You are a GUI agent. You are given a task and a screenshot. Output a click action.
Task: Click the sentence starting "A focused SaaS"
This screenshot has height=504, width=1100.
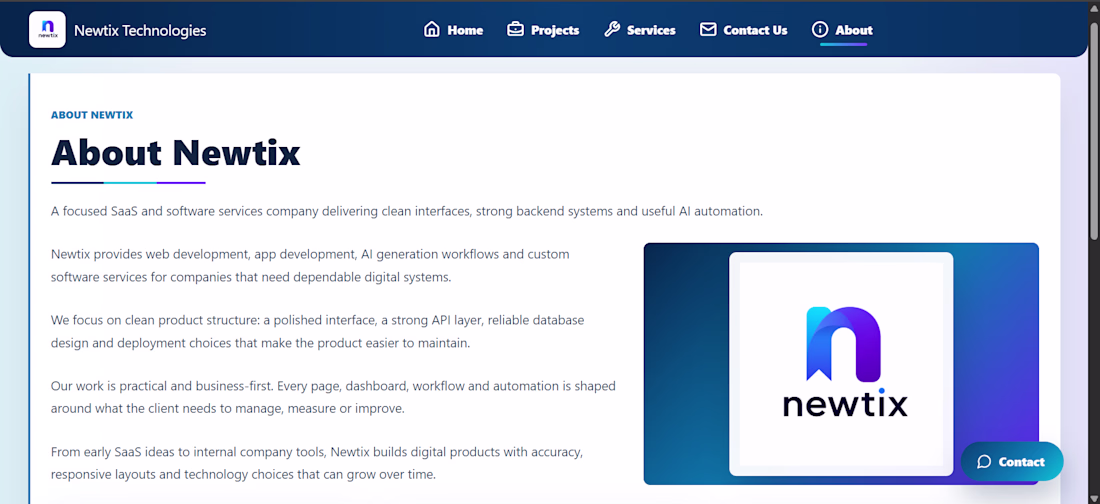pos(407,211)
